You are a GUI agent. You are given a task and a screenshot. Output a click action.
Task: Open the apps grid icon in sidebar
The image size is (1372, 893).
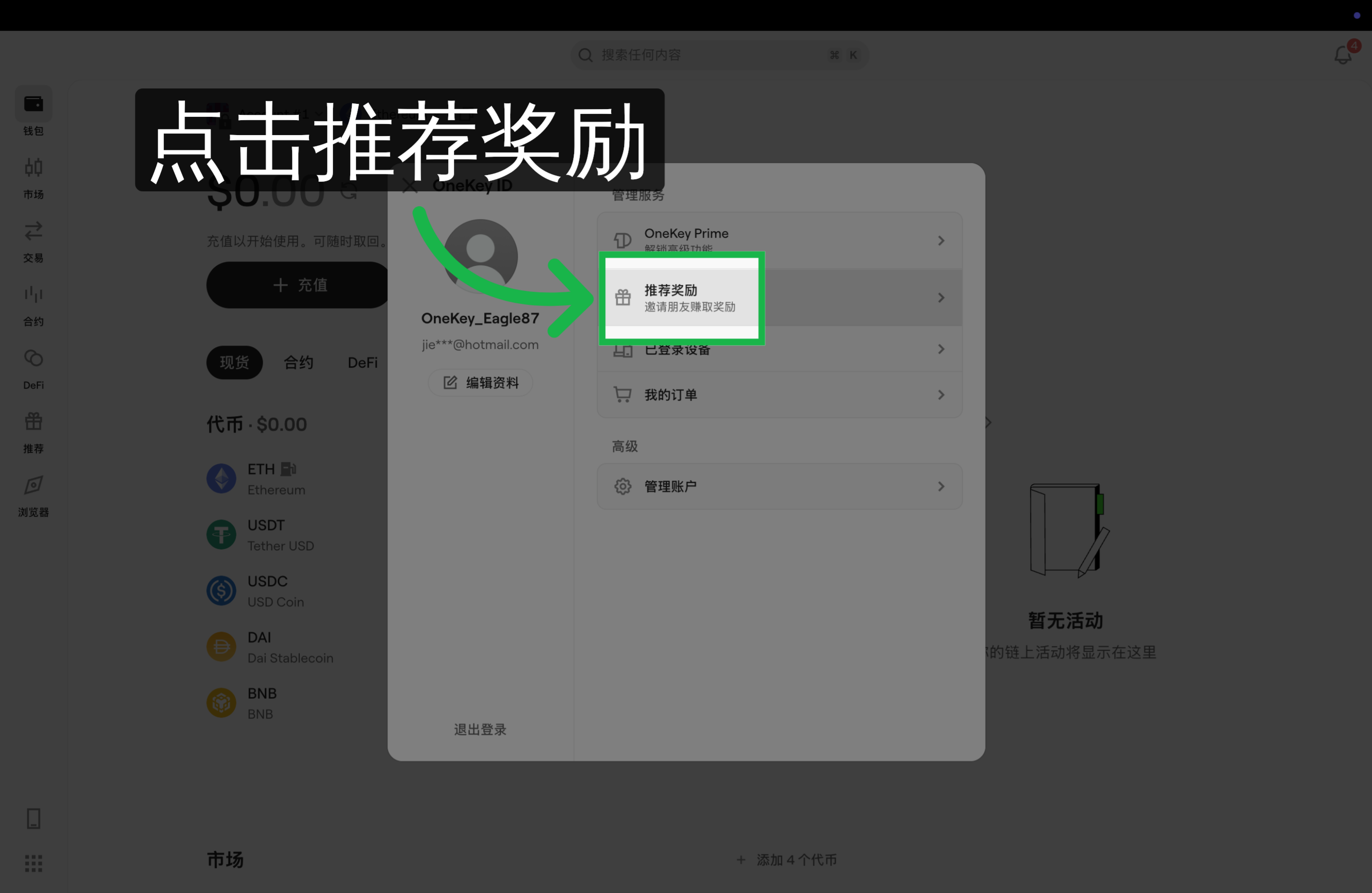coord(34,863)
